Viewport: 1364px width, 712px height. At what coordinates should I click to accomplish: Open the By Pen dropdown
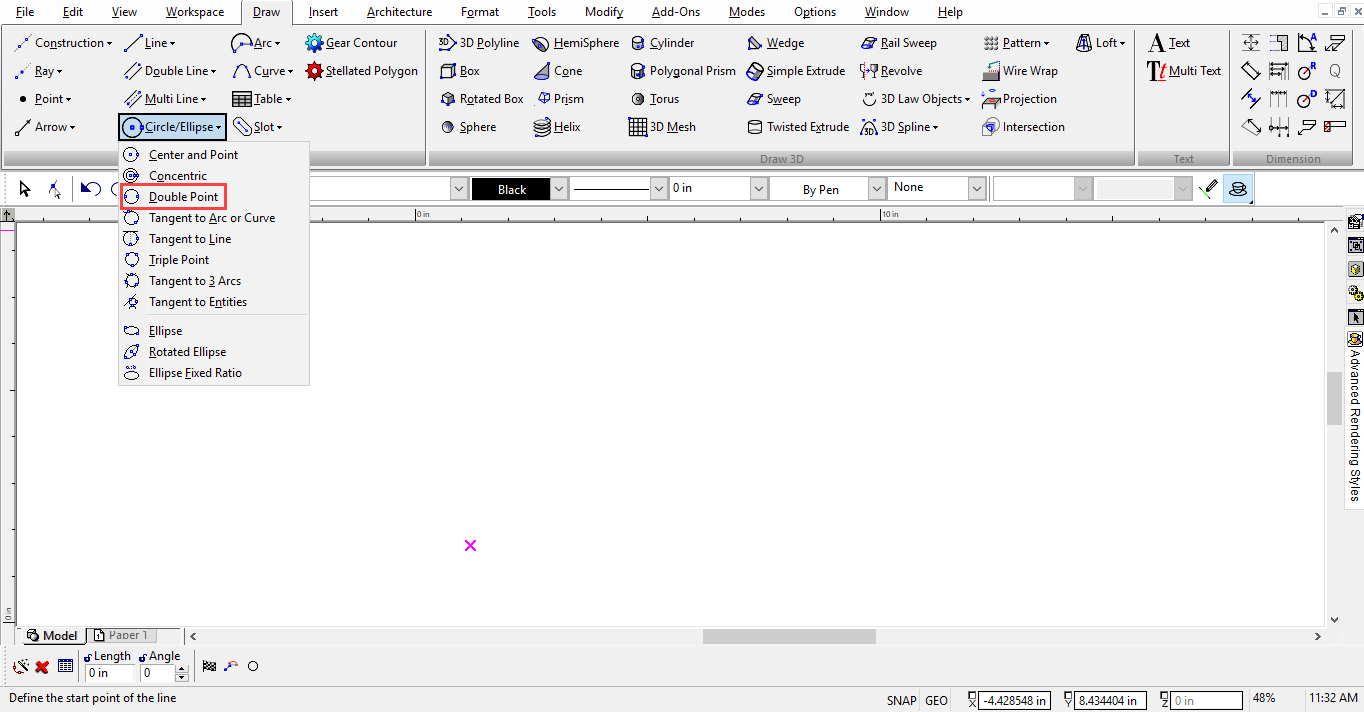coord(877,188)
